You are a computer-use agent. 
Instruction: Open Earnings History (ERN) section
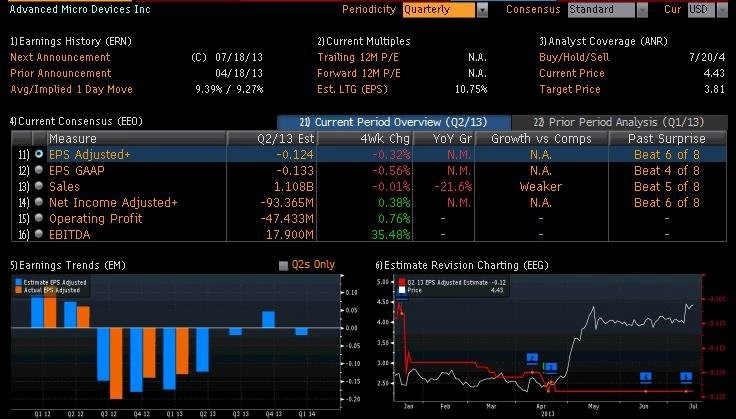pos(71,41)
